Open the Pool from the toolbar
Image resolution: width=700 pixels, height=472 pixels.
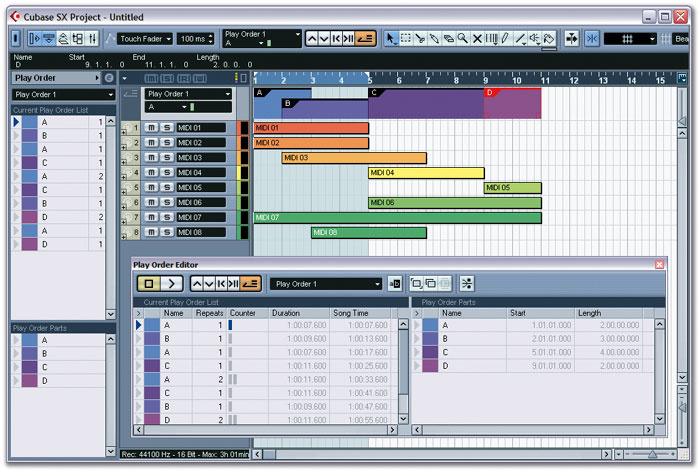coord(78,39)
